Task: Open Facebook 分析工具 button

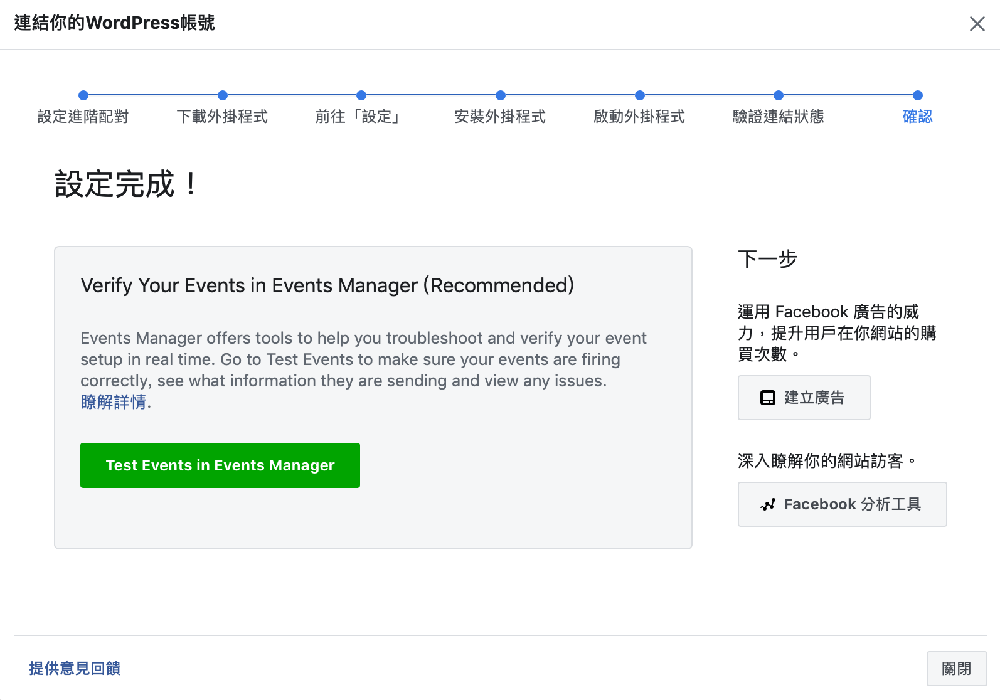Action: pyautogui.click(x=842, y=504)
